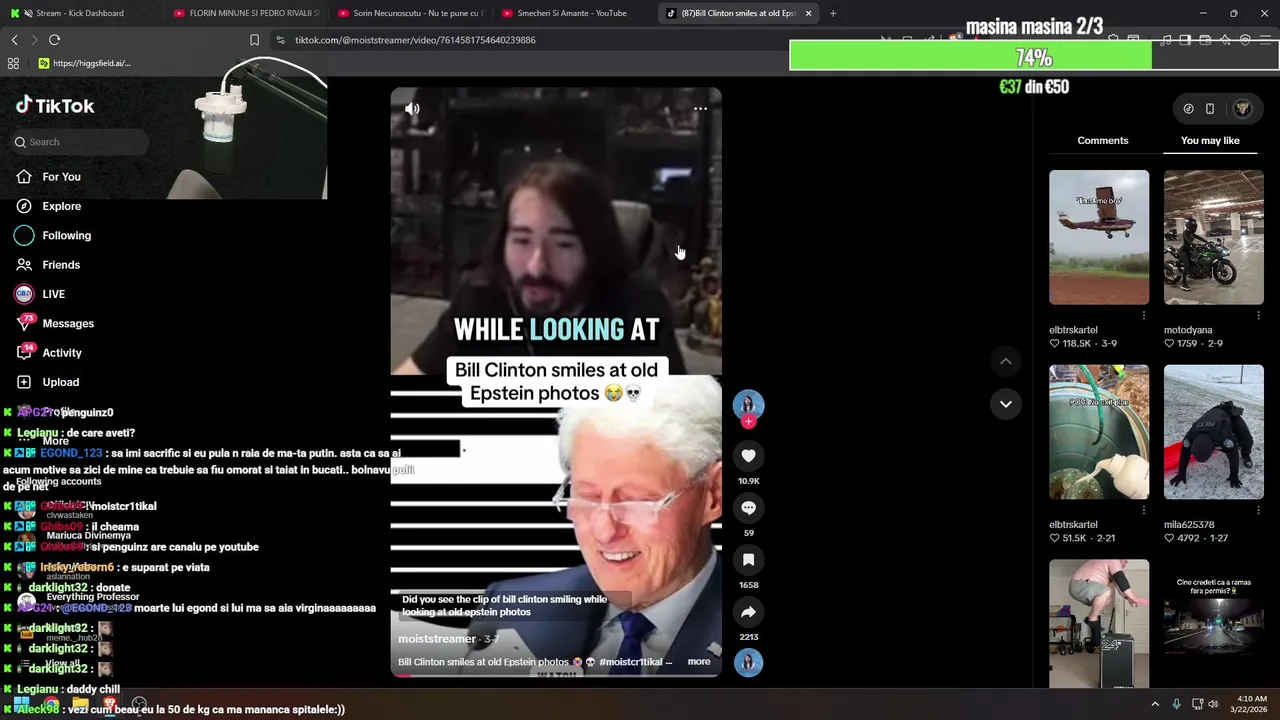Reload the browser page
The image size is (1280, 720).
coord(54,40)
